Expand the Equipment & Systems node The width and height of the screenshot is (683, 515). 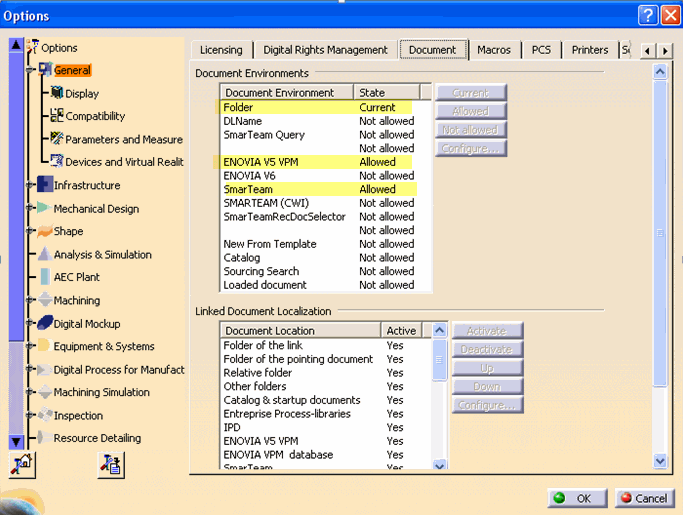click(30, 346)
